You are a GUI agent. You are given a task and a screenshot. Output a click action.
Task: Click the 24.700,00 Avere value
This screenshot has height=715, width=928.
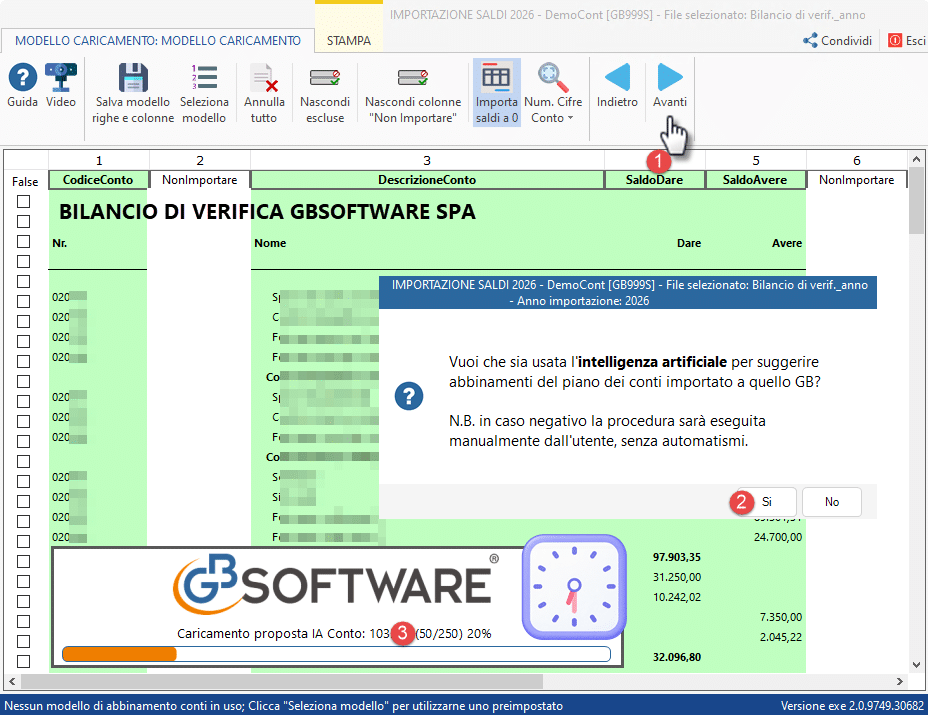point(778,537)
